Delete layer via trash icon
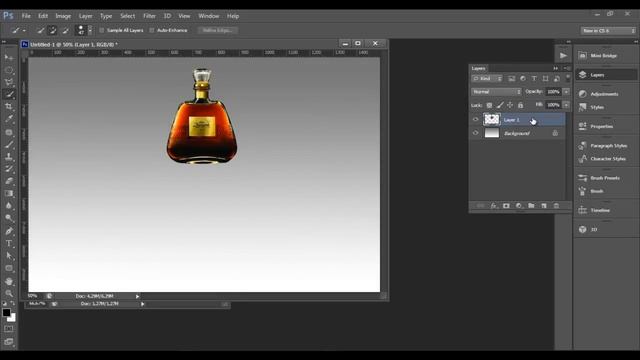The image size is (640, 360). coord(556,206)
